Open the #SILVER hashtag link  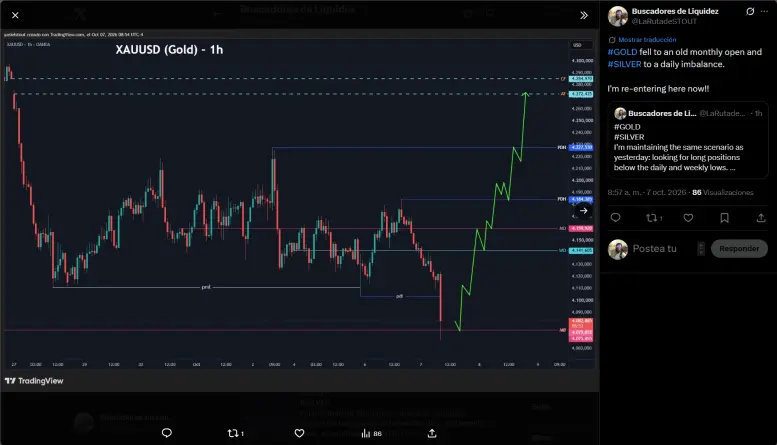624,64
